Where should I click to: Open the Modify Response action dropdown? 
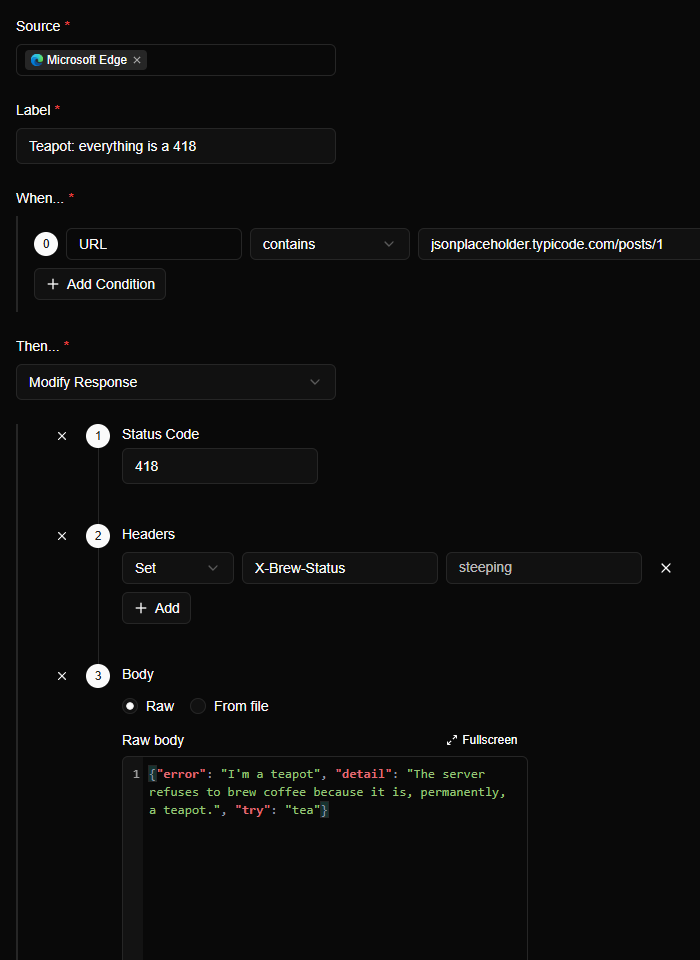(x=176, y=382)
